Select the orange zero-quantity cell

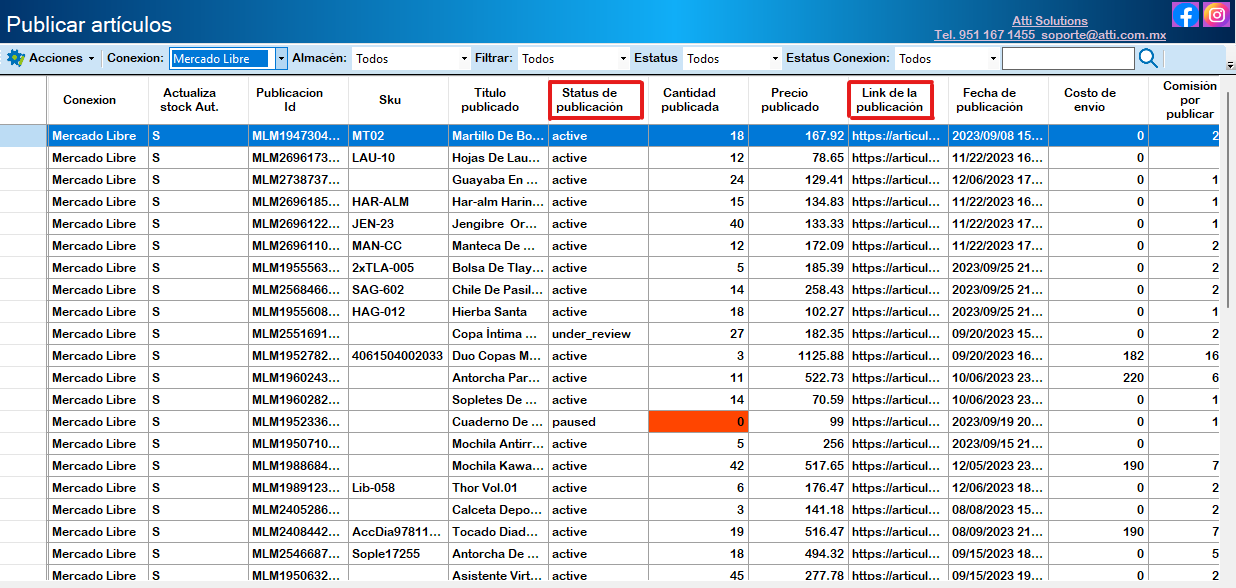(x=697, y=422)
